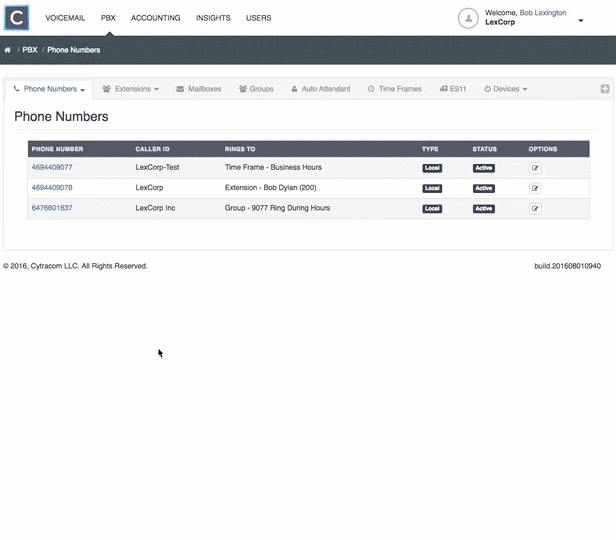Switch to the Mailboxes tab
The height and width of the screenshot is (540, 616).
coord(199,89)
